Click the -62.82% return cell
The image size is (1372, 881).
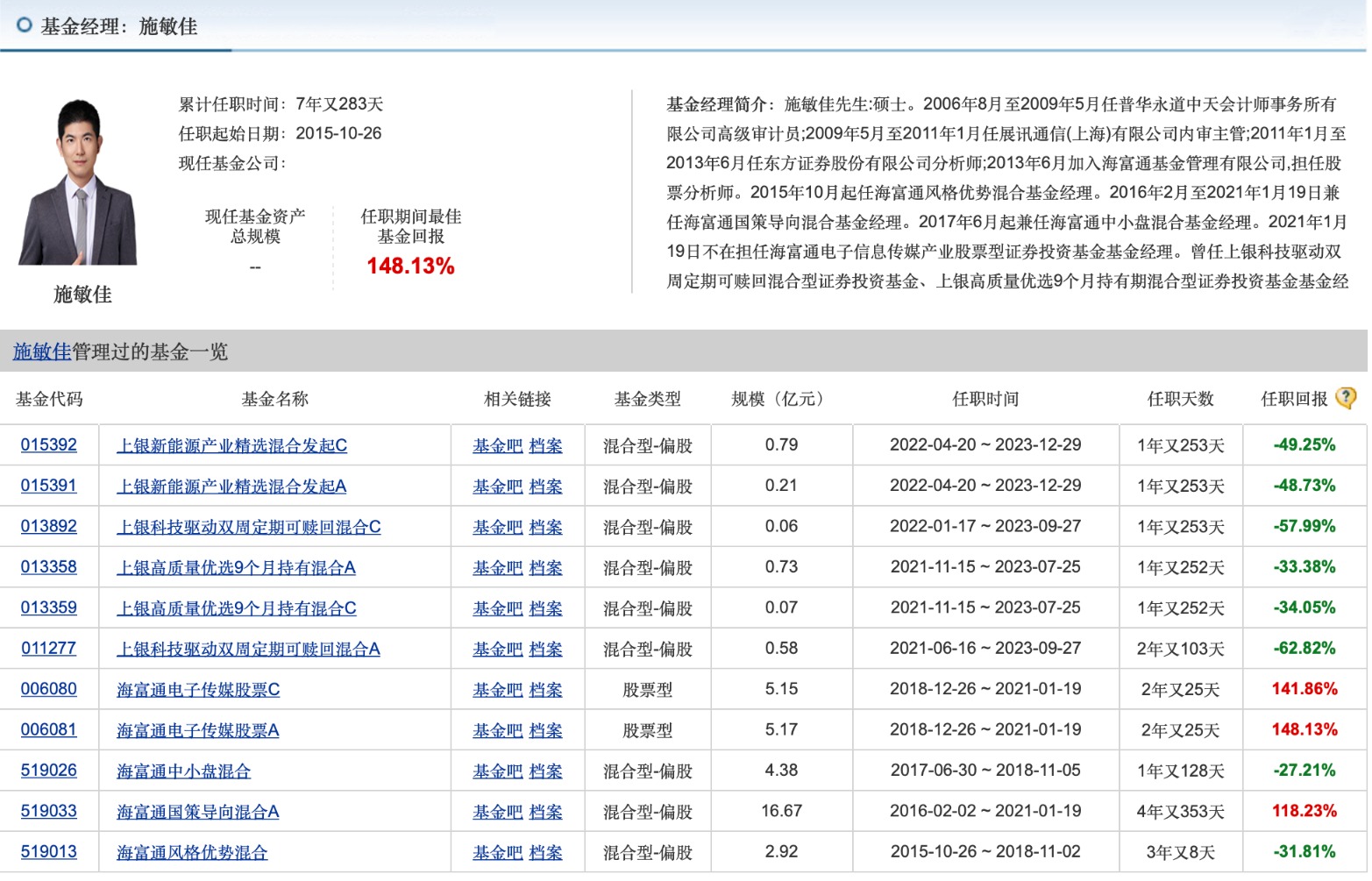(1304, 648)
